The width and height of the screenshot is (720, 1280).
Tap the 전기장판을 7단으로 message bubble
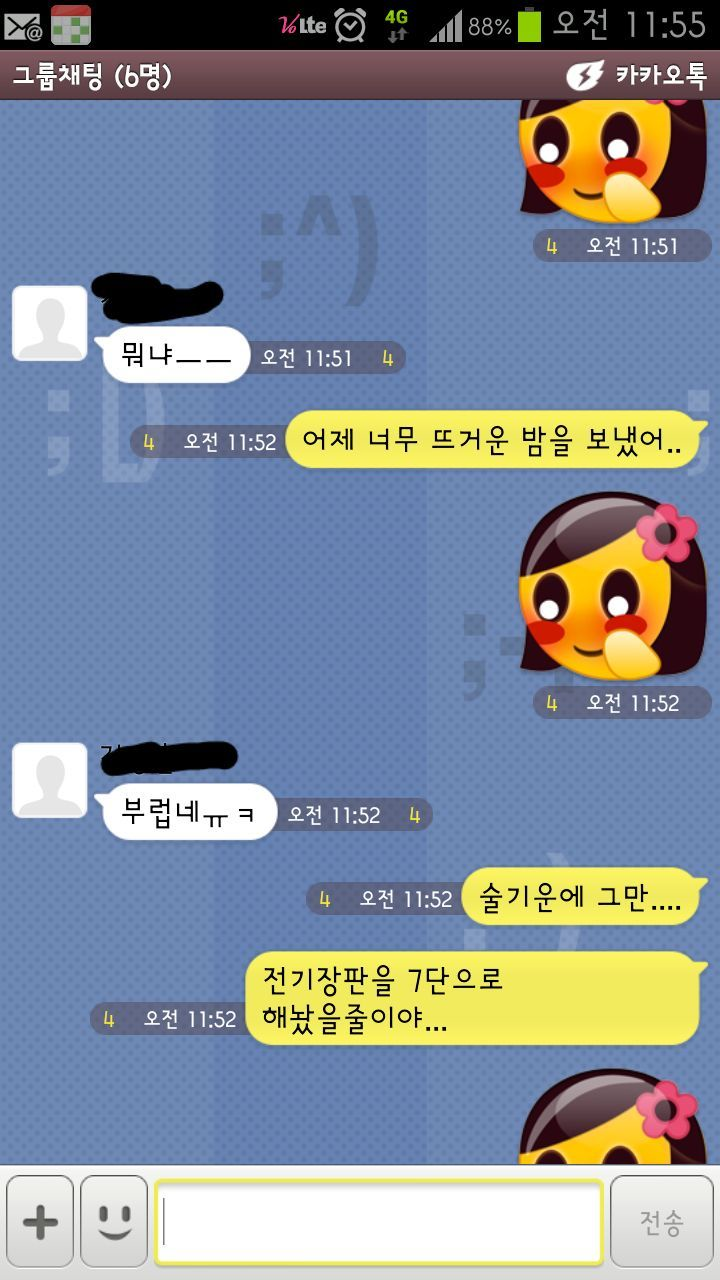coord(472,999)
